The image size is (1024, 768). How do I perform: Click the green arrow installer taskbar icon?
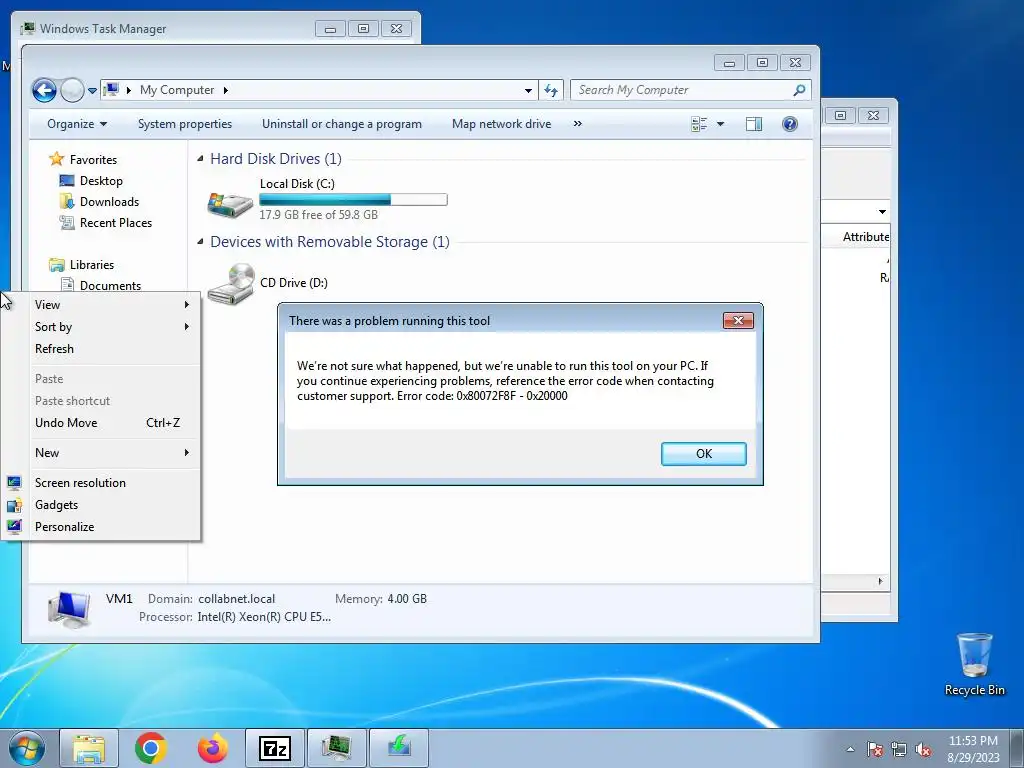click(x=399, y=748)
